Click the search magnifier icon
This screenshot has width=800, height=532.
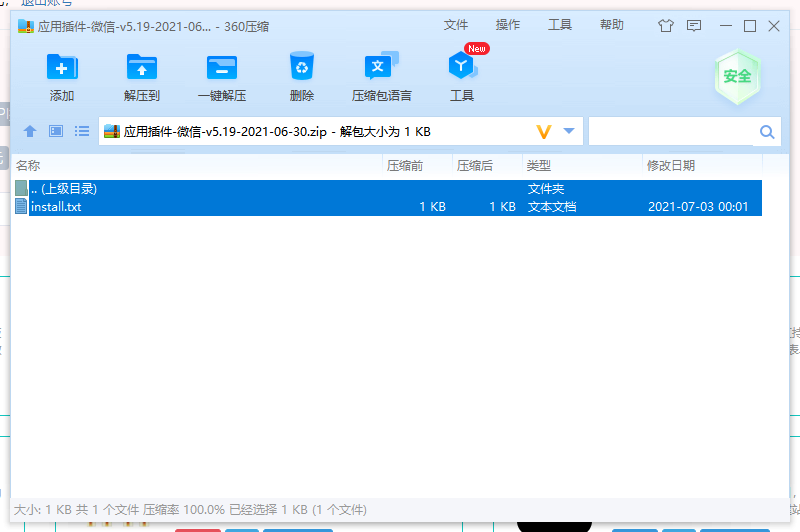(767, 132)
